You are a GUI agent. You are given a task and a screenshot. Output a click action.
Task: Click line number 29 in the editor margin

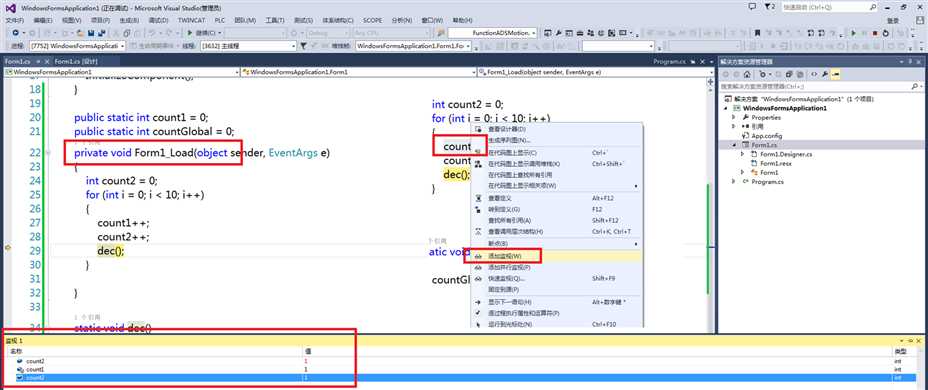34,250
